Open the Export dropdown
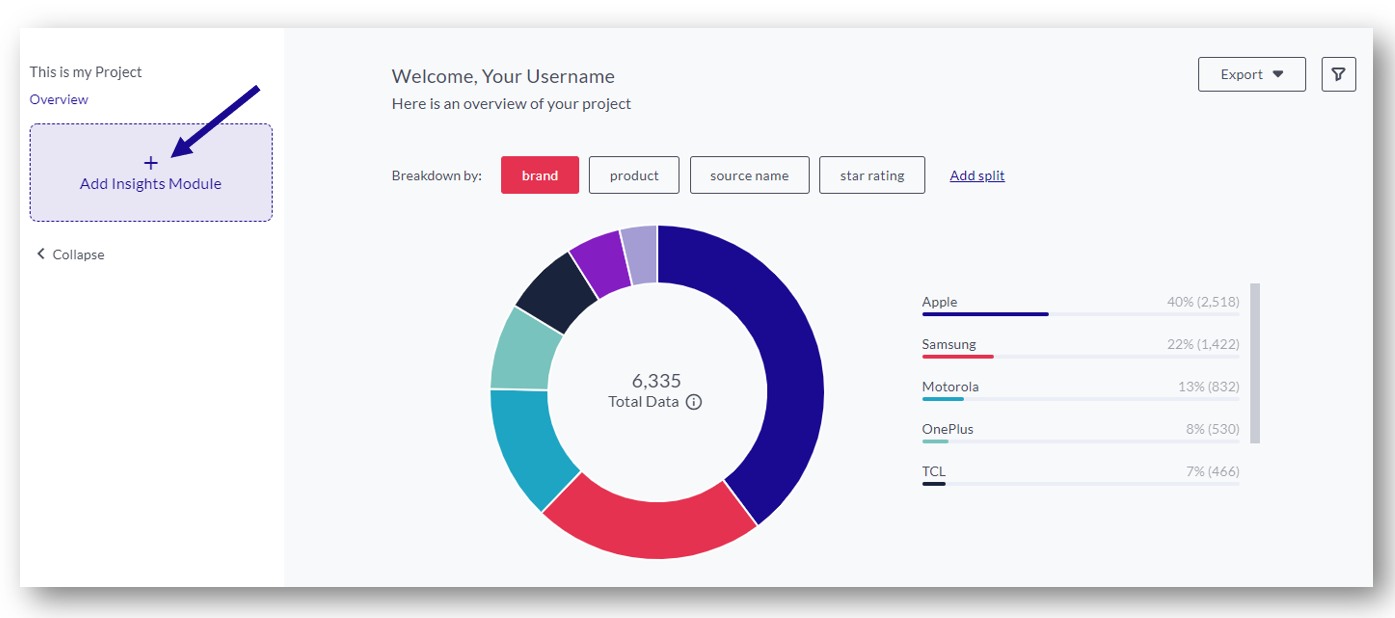This screenshot has height=618, width=1395. click(1251, 75)
